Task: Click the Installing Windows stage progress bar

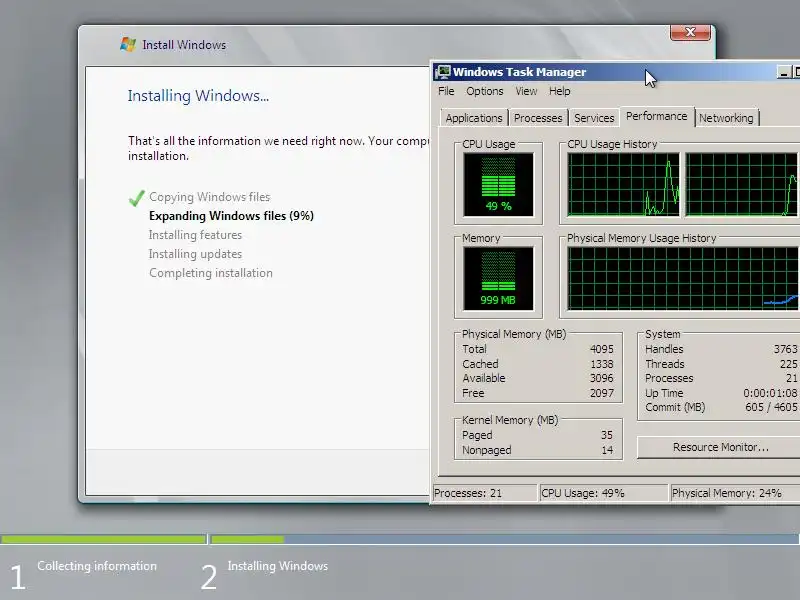Action: [x=505, y=539]
